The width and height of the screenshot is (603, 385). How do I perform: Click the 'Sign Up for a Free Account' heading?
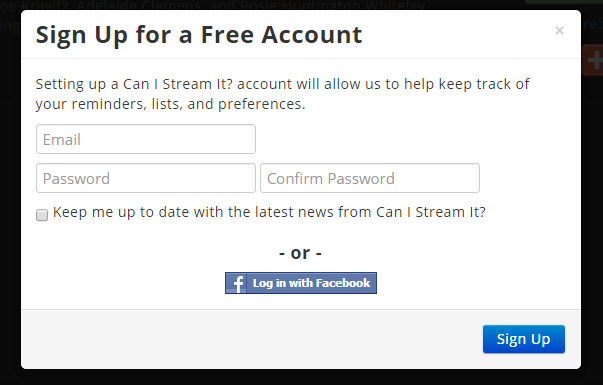pos(199,35)
